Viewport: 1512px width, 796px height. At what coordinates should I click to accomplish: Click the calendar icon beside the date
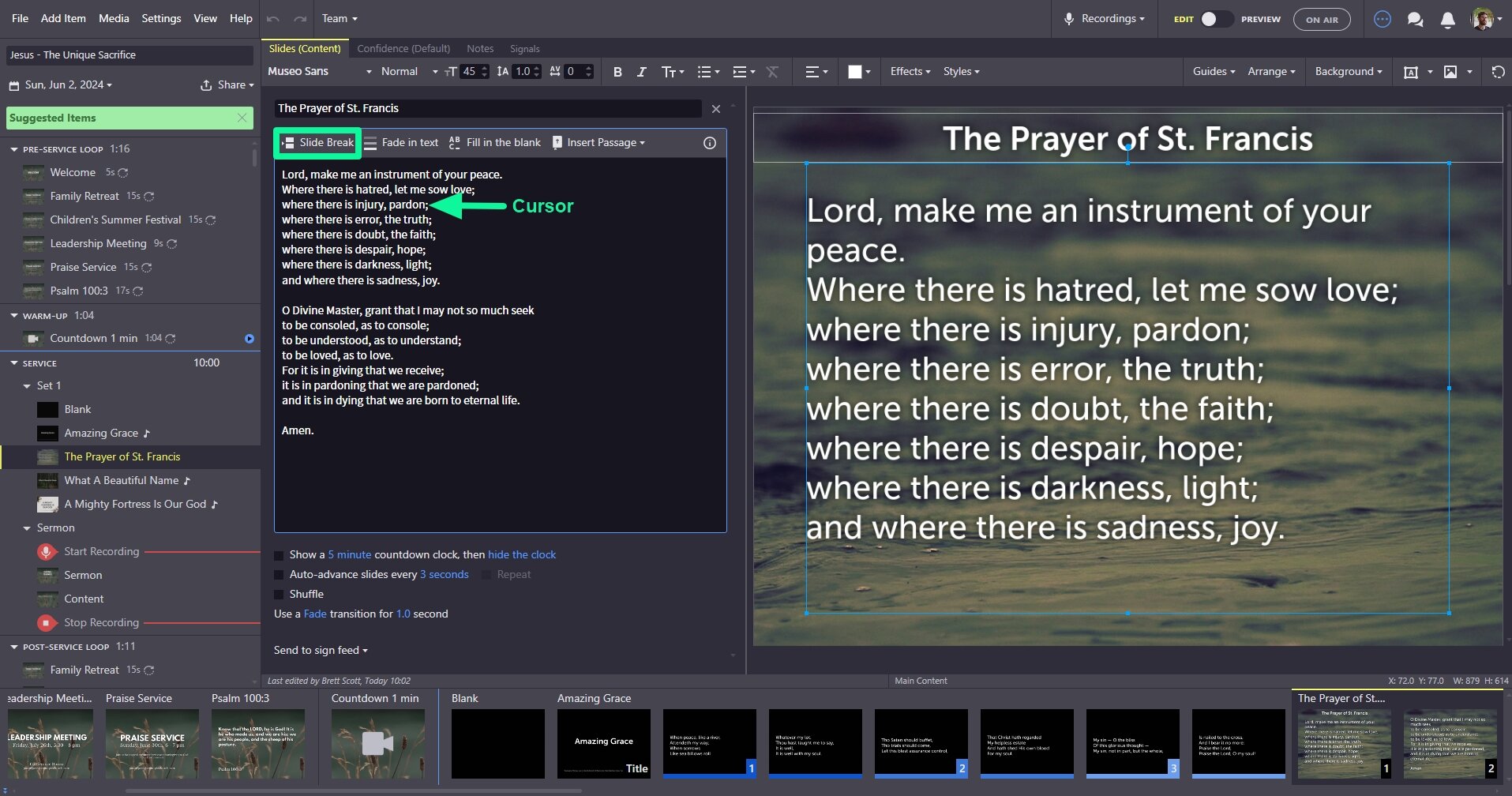13,85
